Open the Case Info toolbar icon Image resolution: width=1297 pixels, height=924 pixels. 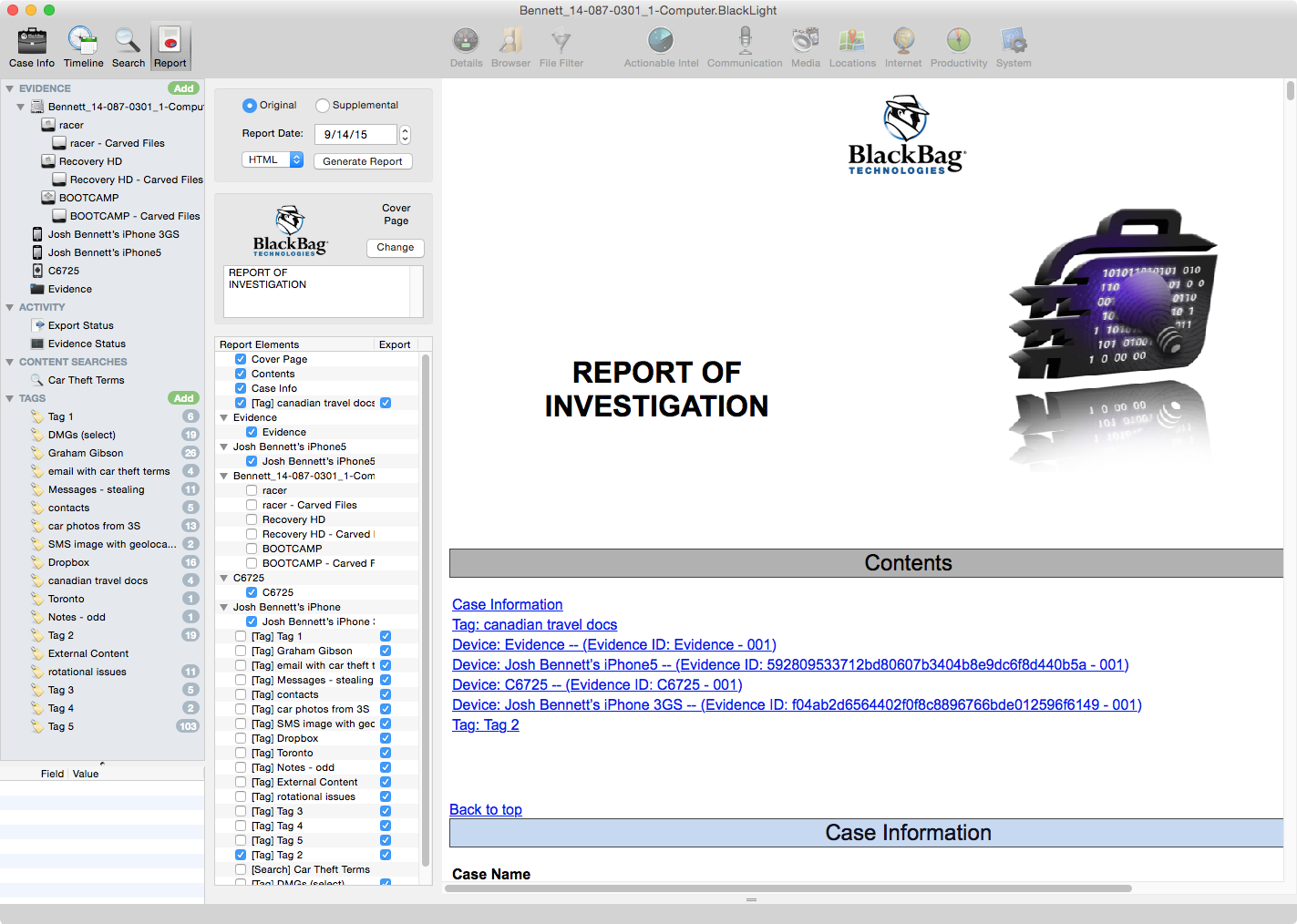pos(32,42)
